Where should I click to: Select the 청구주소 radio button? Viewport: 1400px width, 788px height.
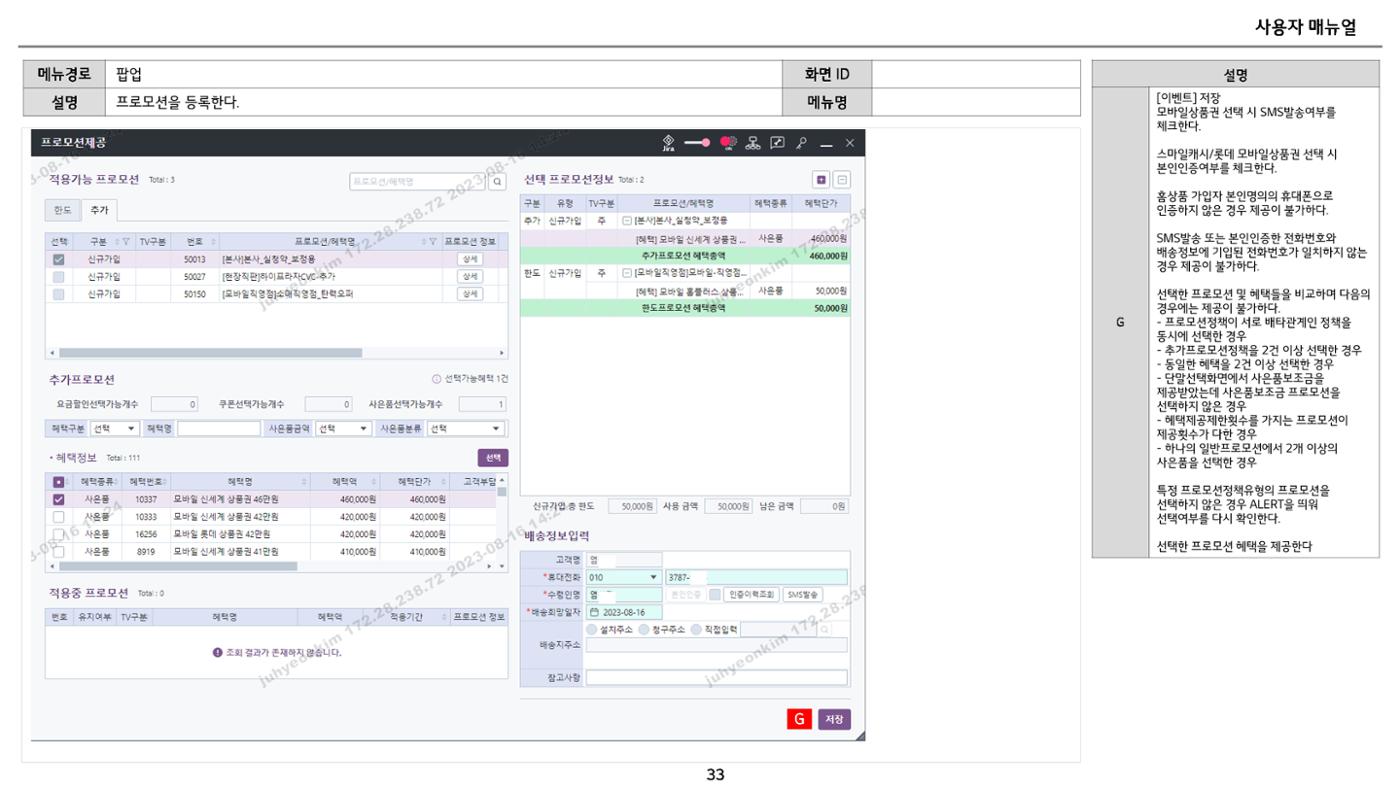(644, 629)
